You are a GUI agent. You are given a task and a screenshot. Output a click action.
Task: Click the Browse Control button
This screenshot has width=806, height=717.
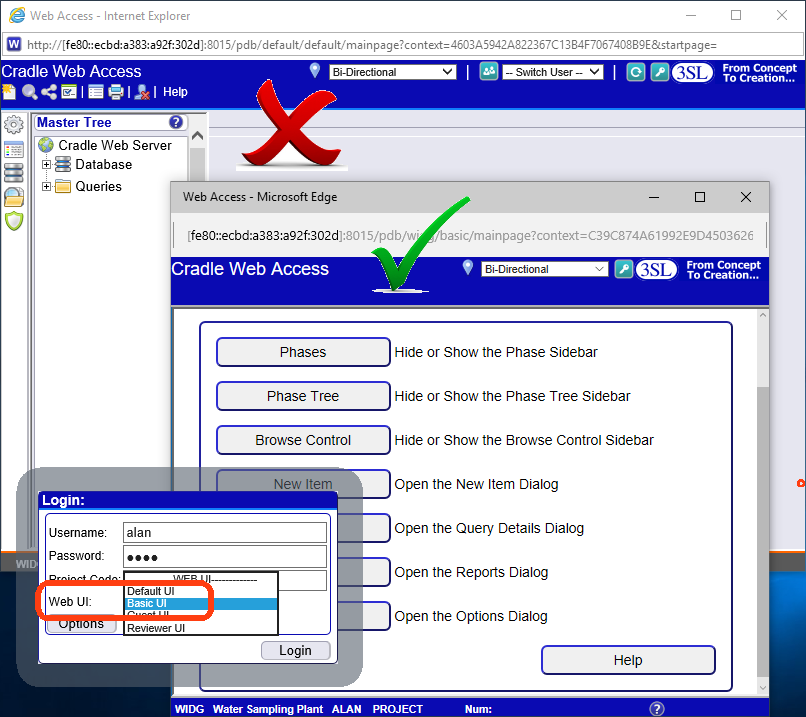tap(303, 440)
